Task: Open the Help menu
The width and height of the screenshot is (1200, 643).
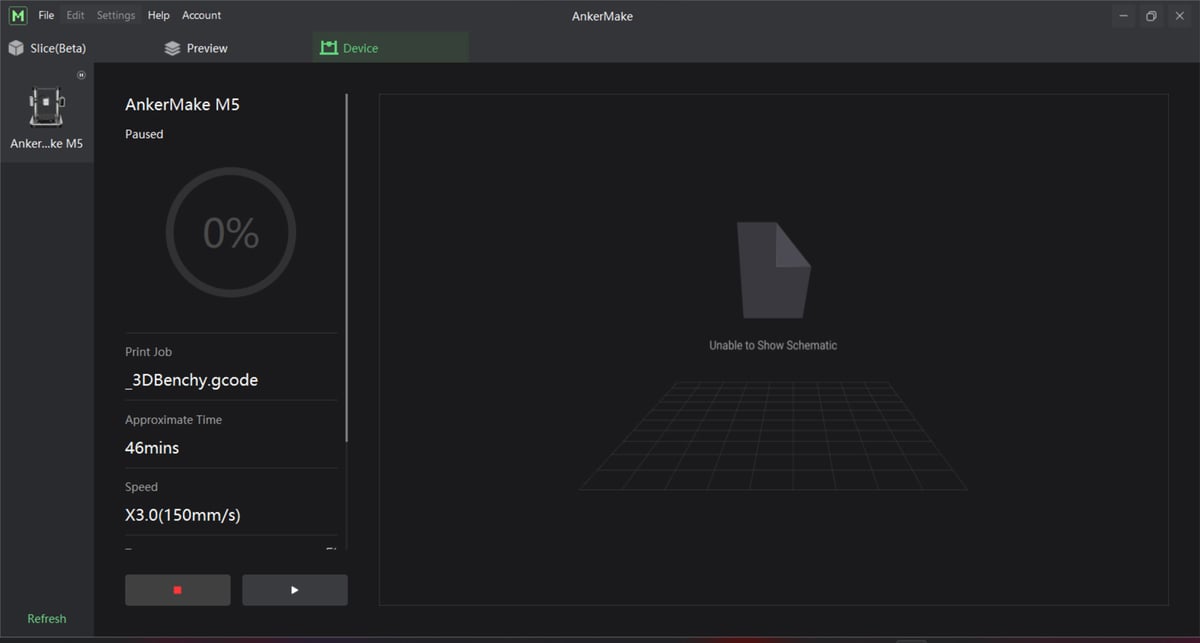Action: [158, 16]
